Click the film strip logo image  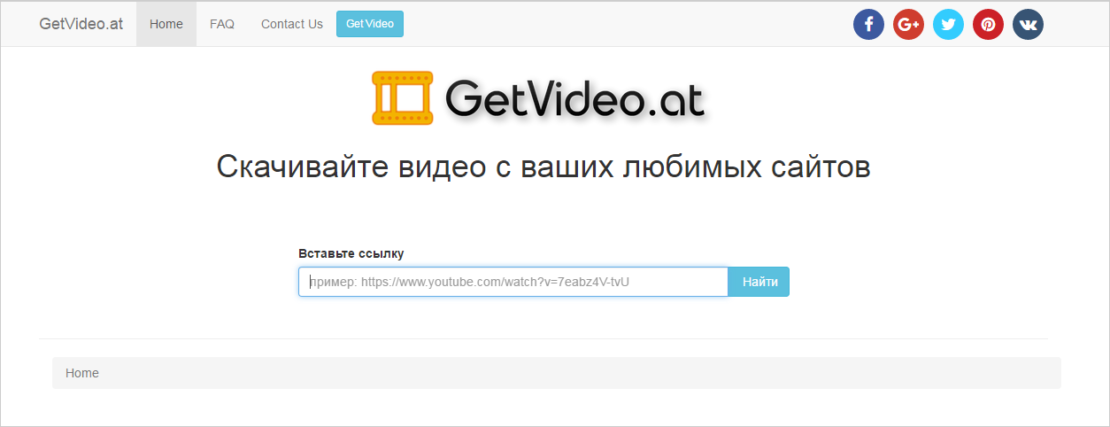pos(402,98)
